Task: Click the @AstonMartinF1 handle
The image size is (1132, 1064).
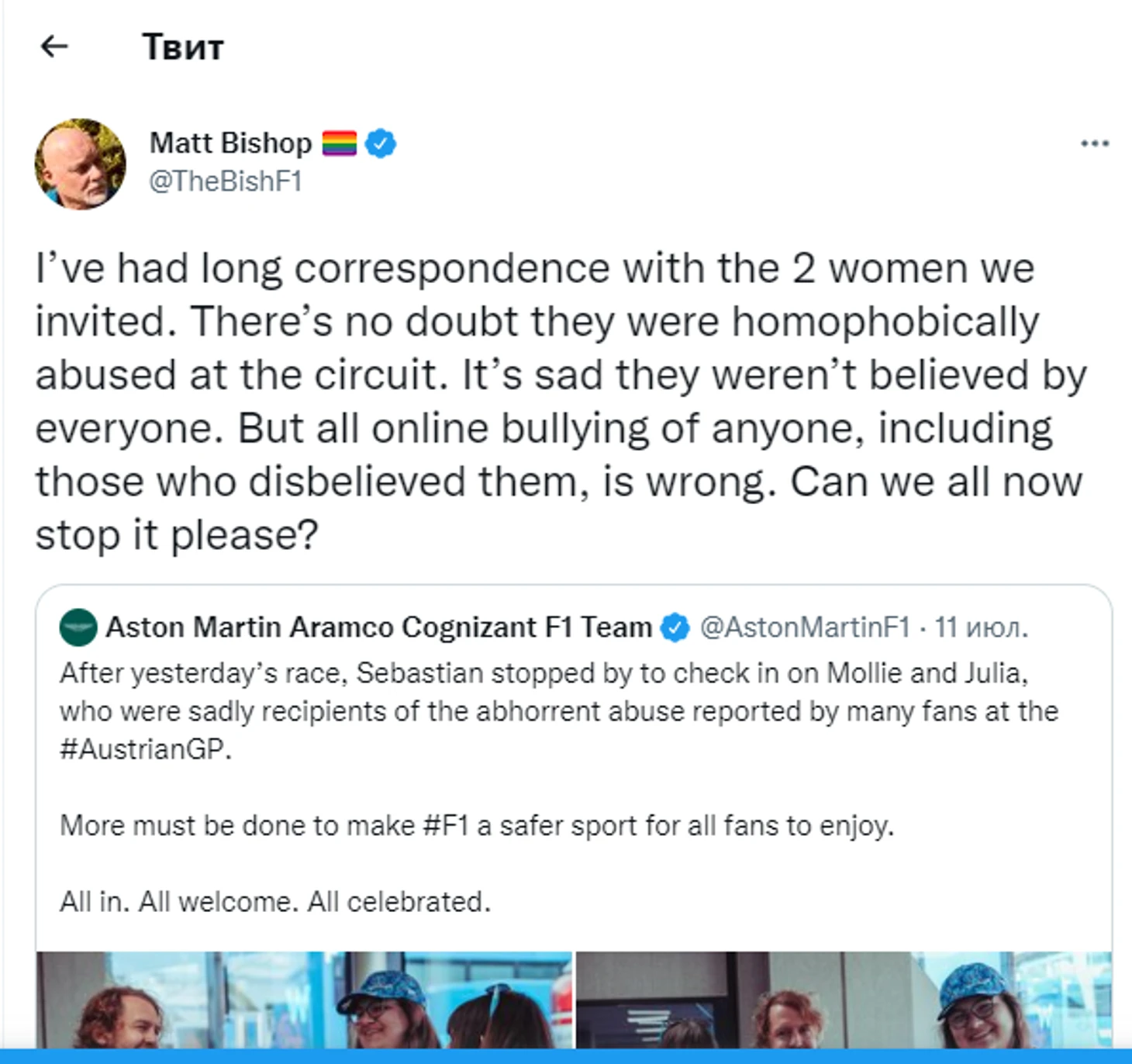Action: 805,627
